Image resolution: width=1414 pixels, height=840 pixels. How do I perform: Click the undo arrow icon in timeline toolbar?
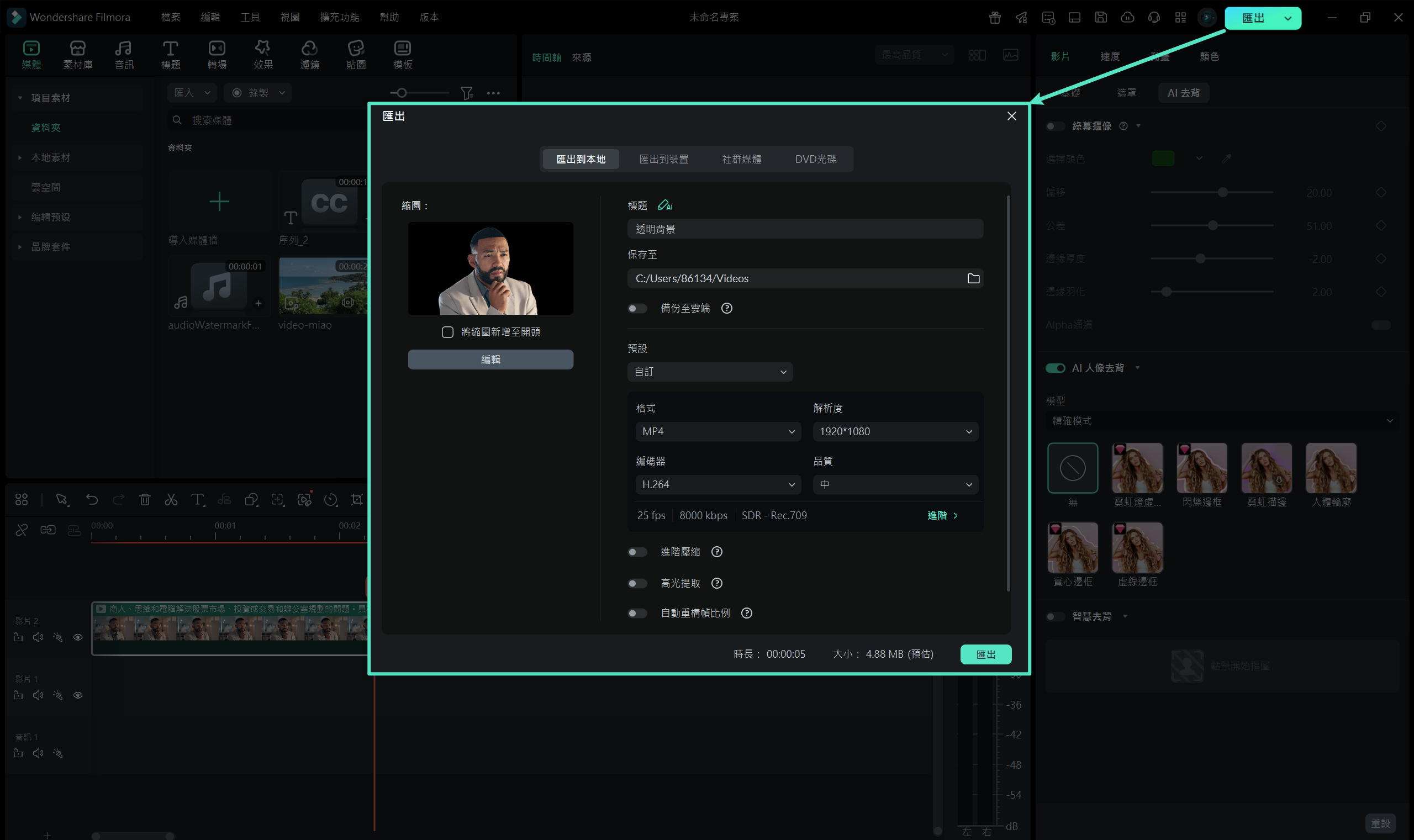coord(92,499)
